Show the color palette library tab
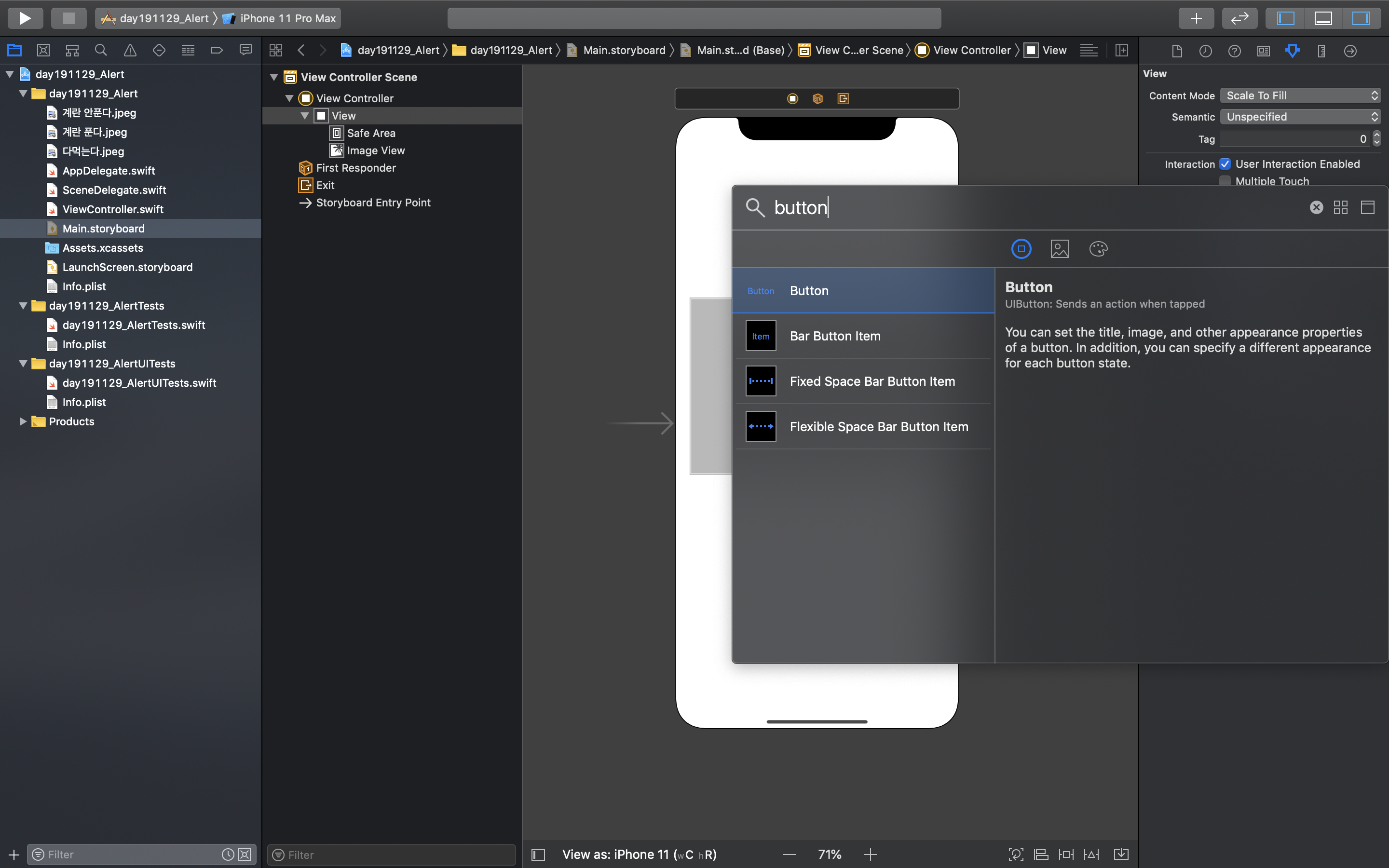Image resolution: width=1389 pixels, height=868 pixels. pos(1098,248)
